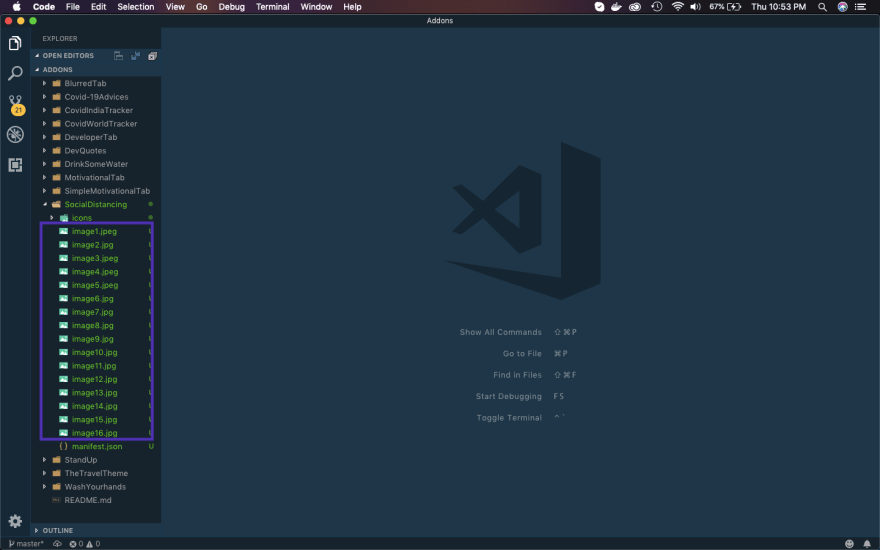The height and width of the screenshot is (550, 880).
Task: Open Siri from the menu bar
Action: [x=842, y=7]
